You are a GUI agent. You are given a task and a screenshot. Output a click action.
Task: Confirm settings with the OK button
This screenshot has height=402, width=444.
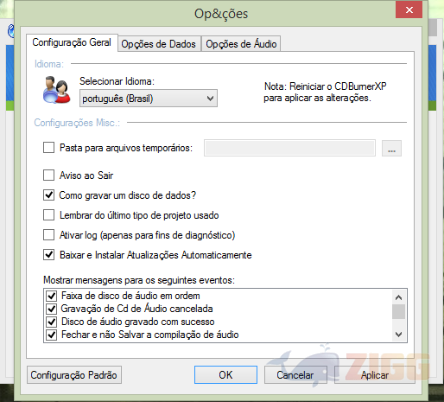click(x=226, y=375)
